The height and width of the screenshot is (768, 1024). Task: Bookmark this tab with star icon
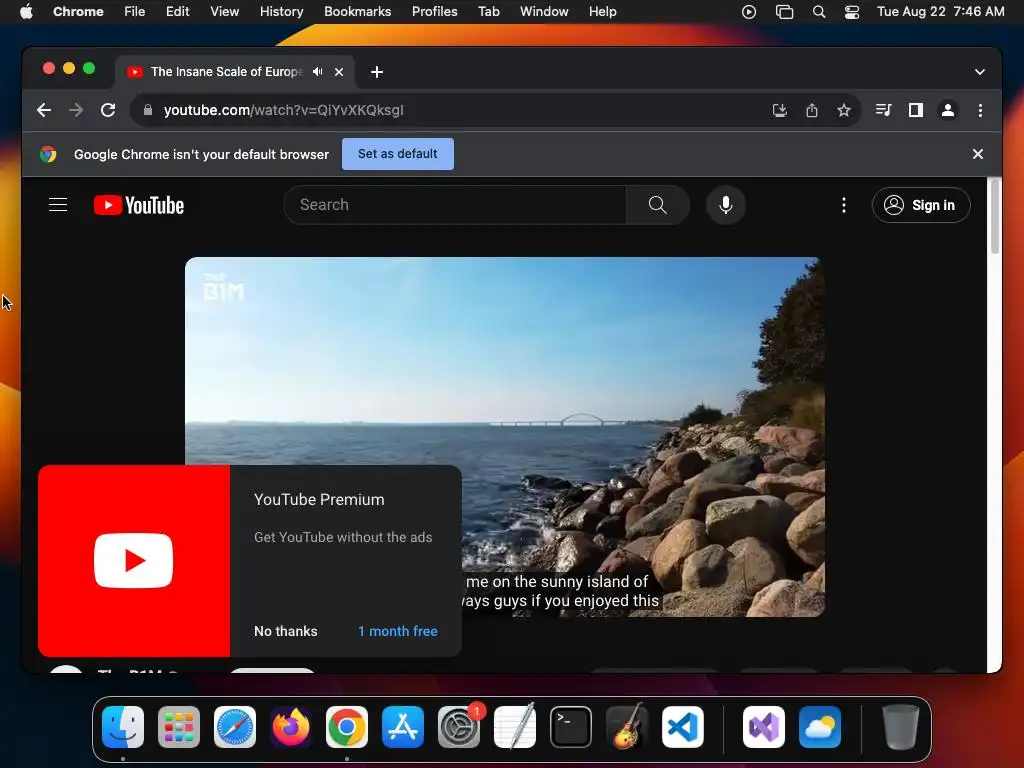coord(844,110)
